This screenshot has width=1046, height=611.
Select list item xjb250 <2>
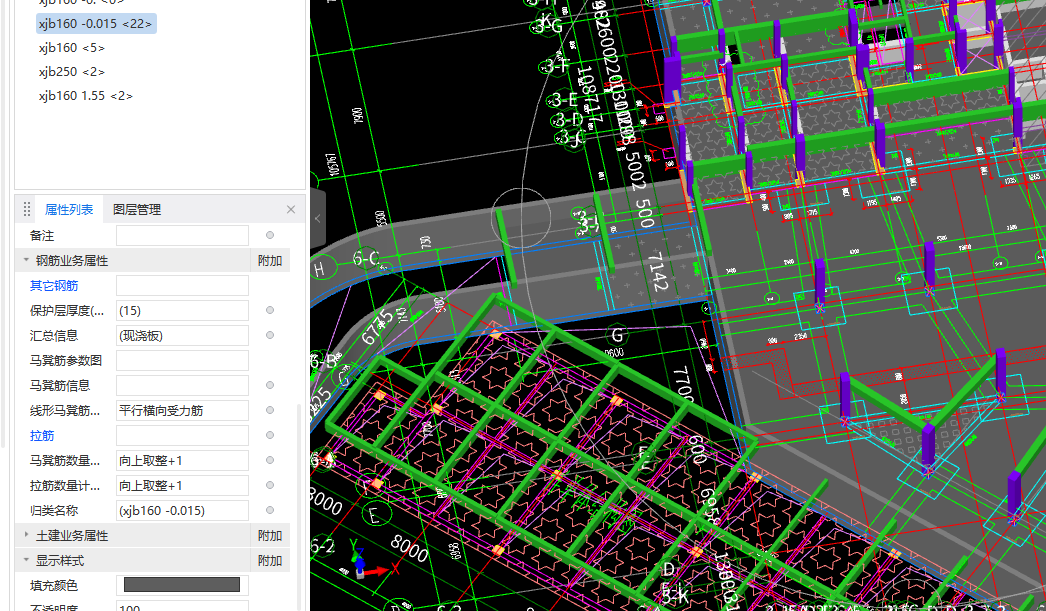(72, 71)
